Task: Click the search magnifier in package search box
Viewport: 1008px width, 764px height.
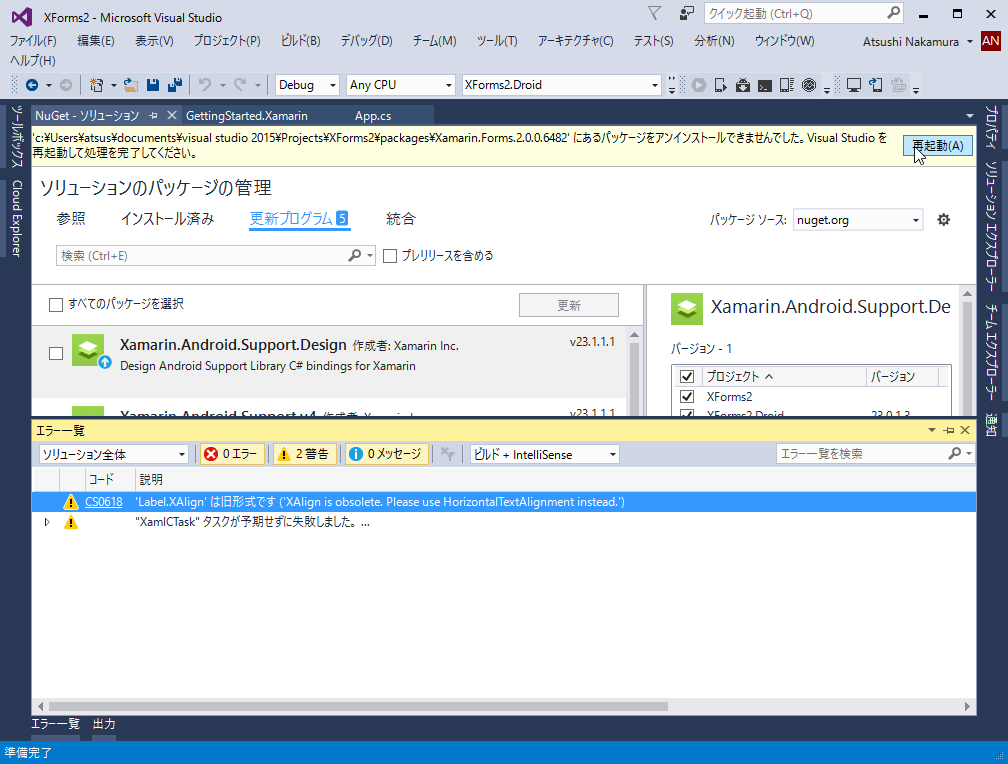Action: tap(354, 255)
